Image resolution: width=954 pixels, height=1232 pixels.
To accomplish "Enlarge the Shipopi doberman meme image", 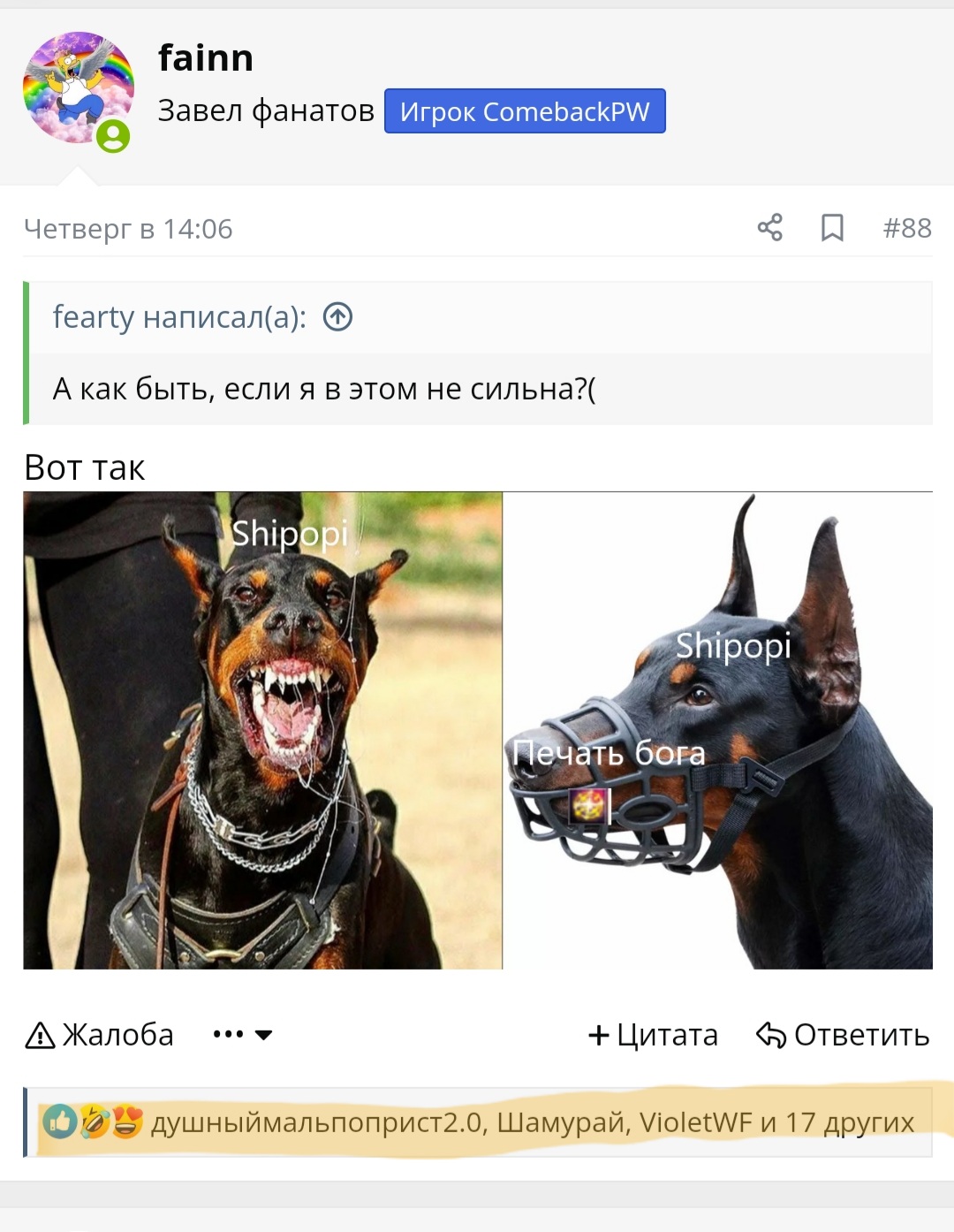I will [478, 730].
